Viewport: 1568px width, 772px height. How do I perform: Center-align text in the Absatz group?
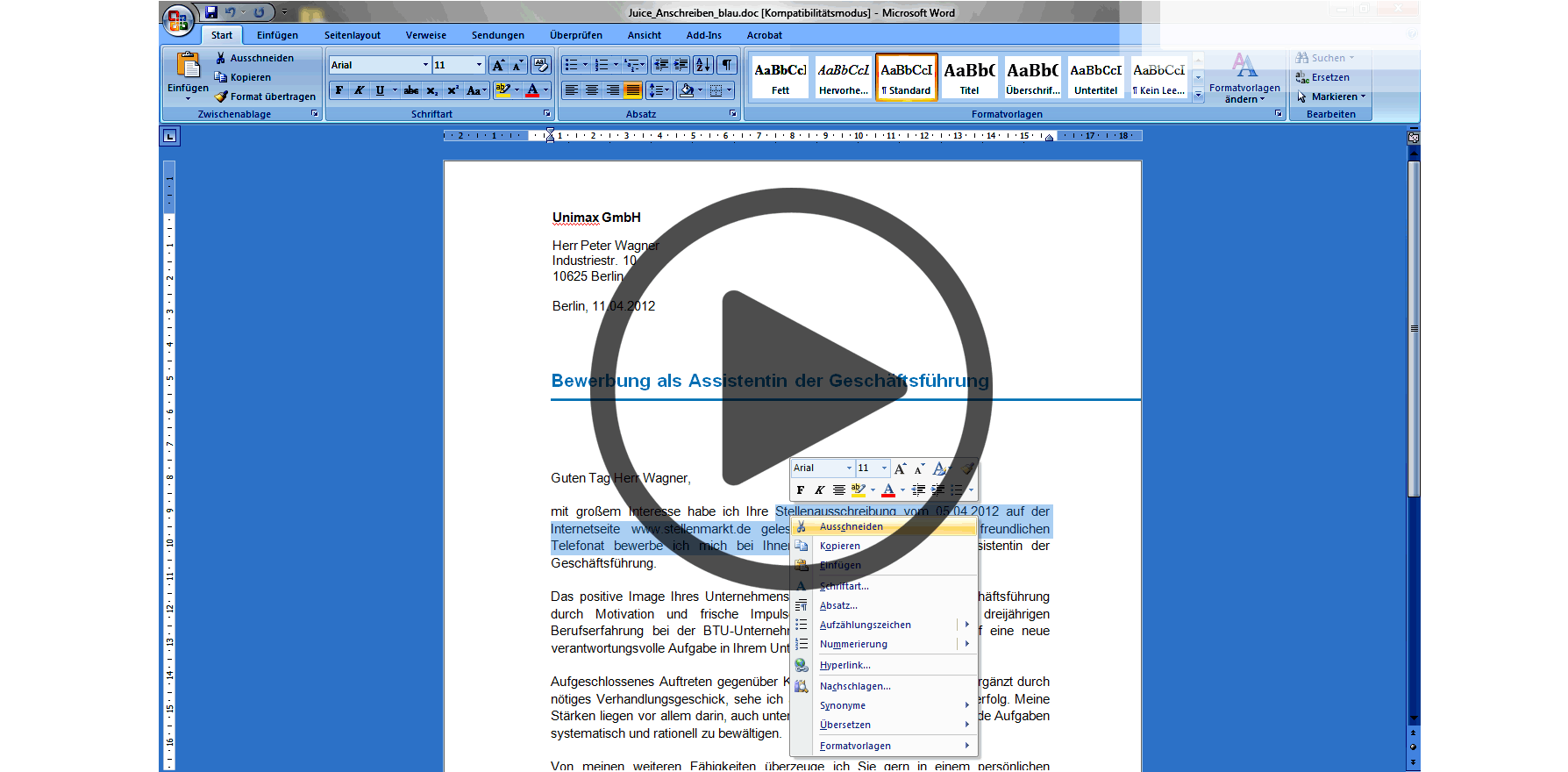pos(592,90)
